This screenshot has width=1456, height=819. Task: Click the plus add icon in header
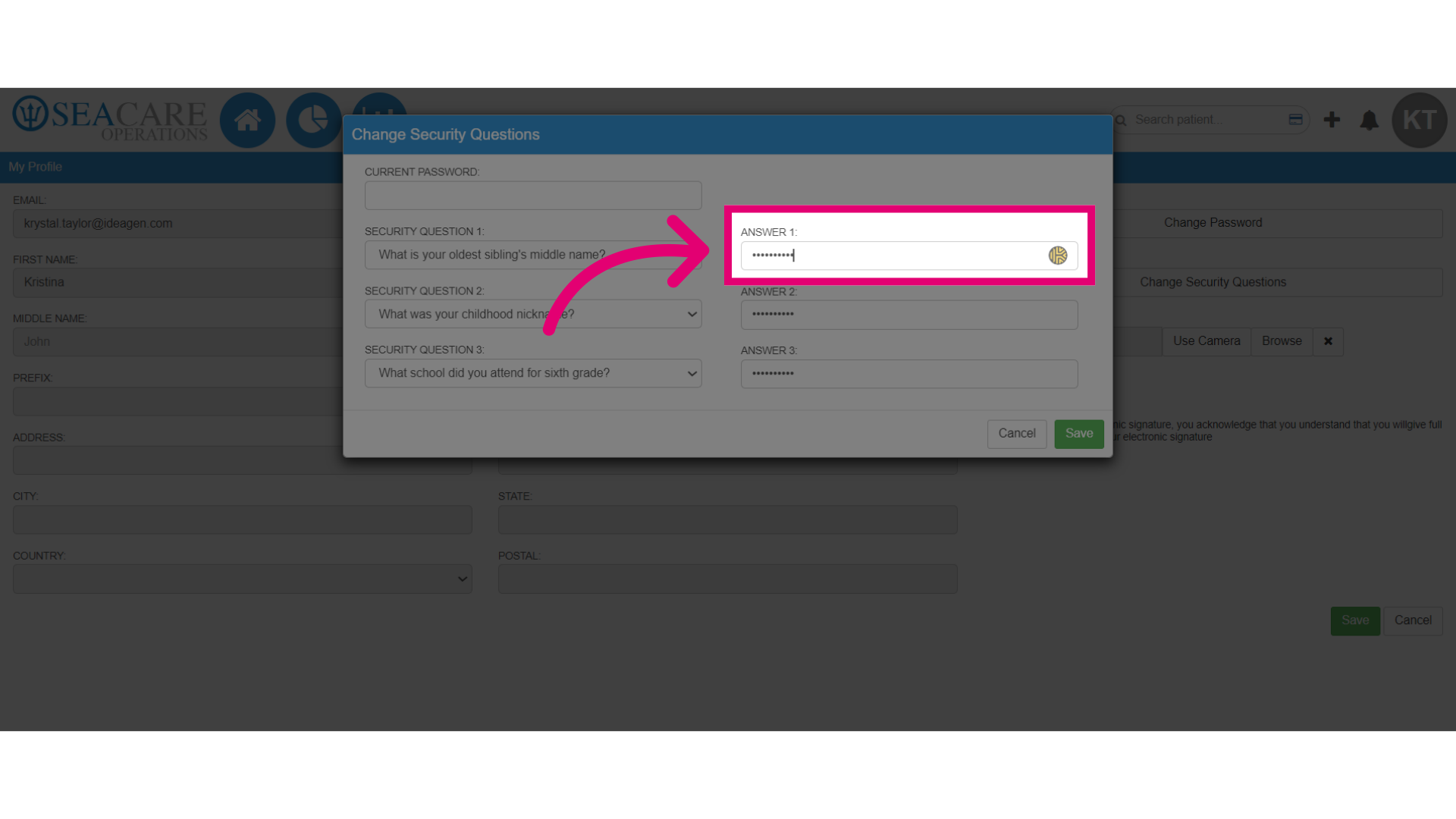[x=1332, y=120]
